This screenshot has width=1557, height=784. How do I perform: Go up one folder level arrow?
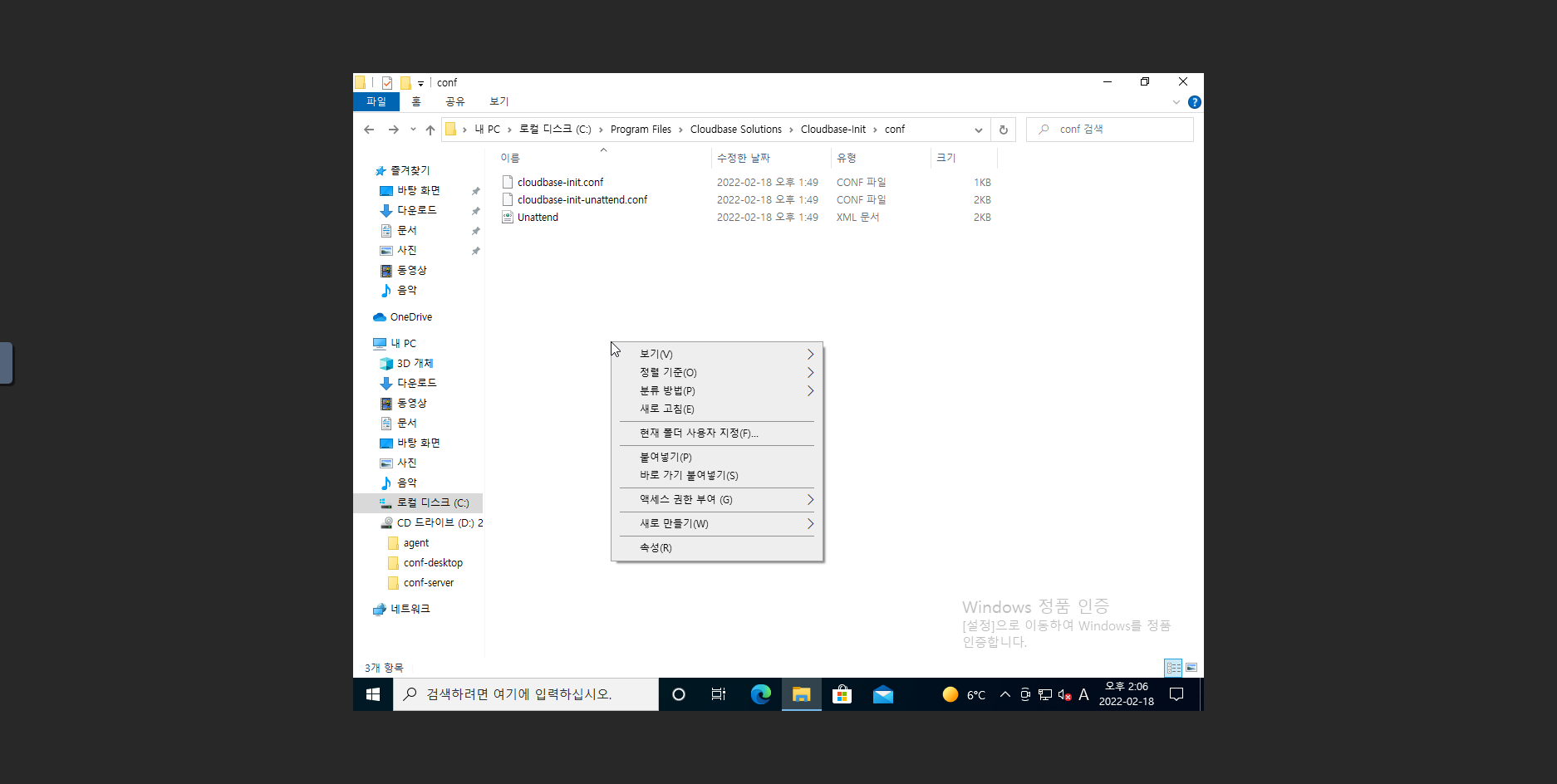(430, 130)
